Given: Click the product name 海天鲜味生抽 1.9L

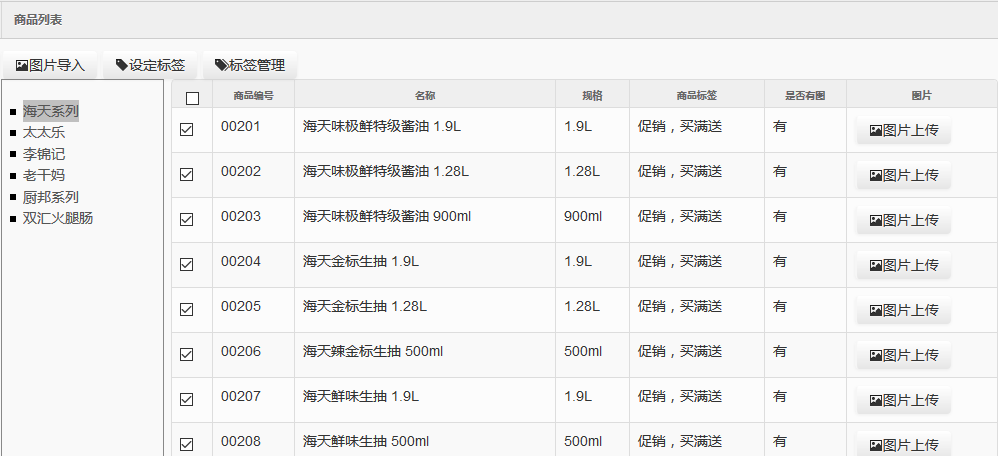Looking at the screenshot, I should click(x=361, y=397).
